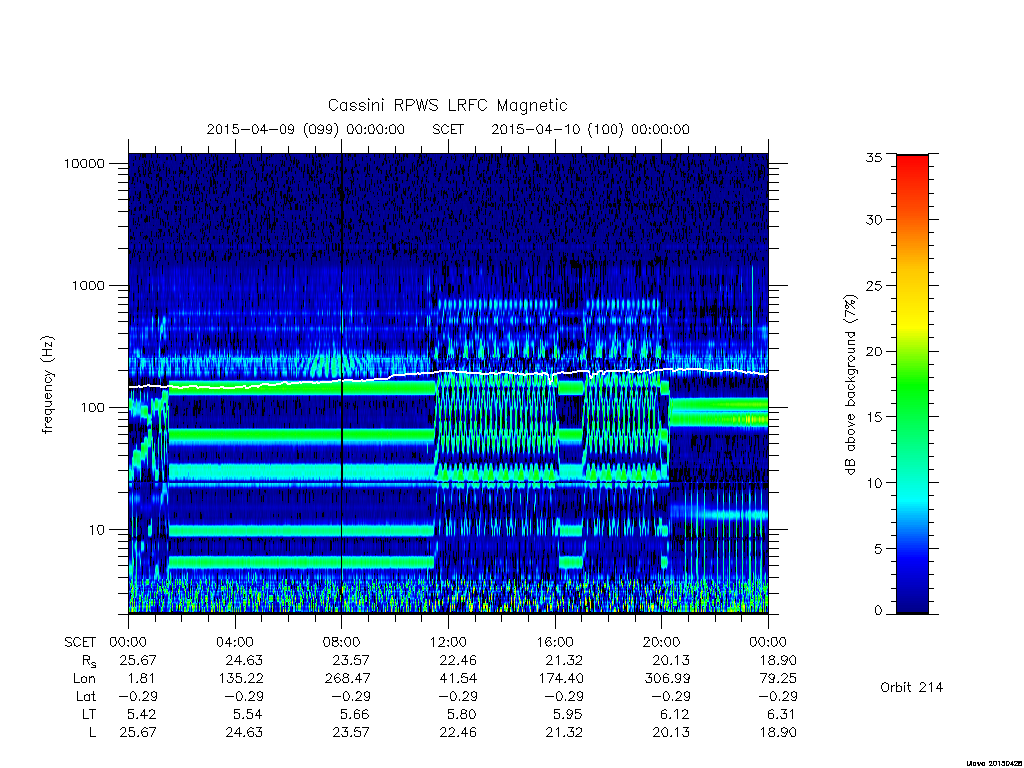
Task: Click the LT value "5.95"
Action: pyautogui.click(x=569, y=714)
